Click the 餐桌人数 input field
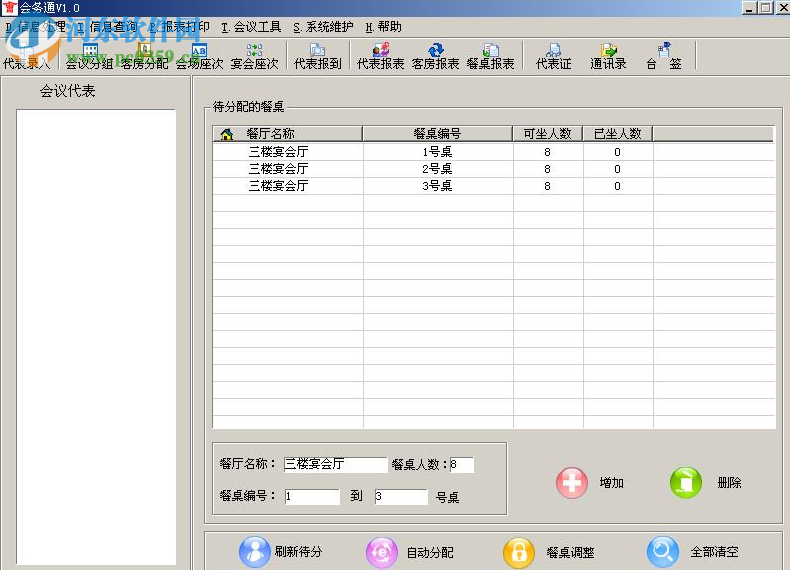This screenshot has height=570, width=790. point(461,464)
